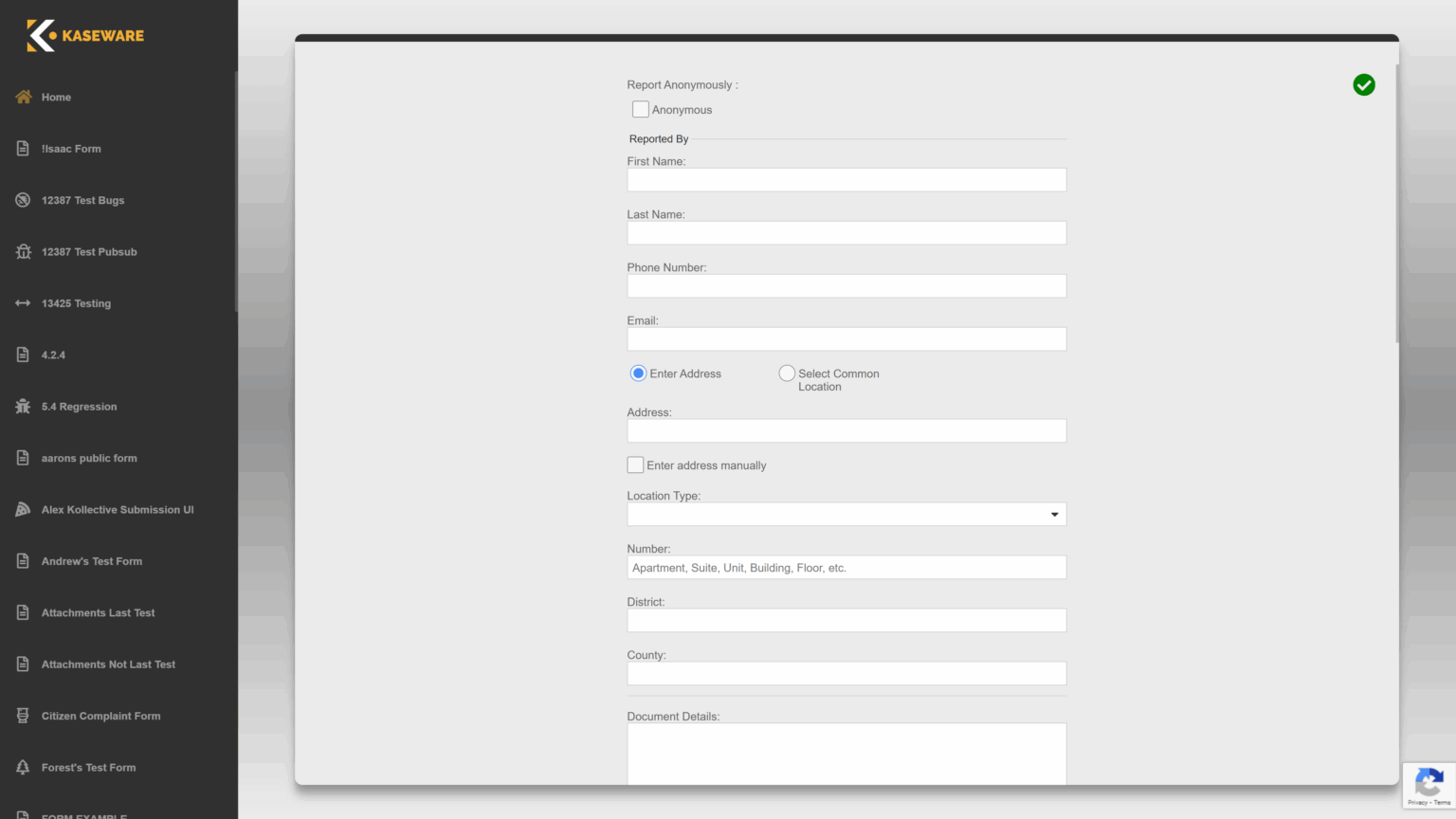Click the 12387 Test Pubsub icon
The image size is (1456, 819).
(x=22, y=251)
